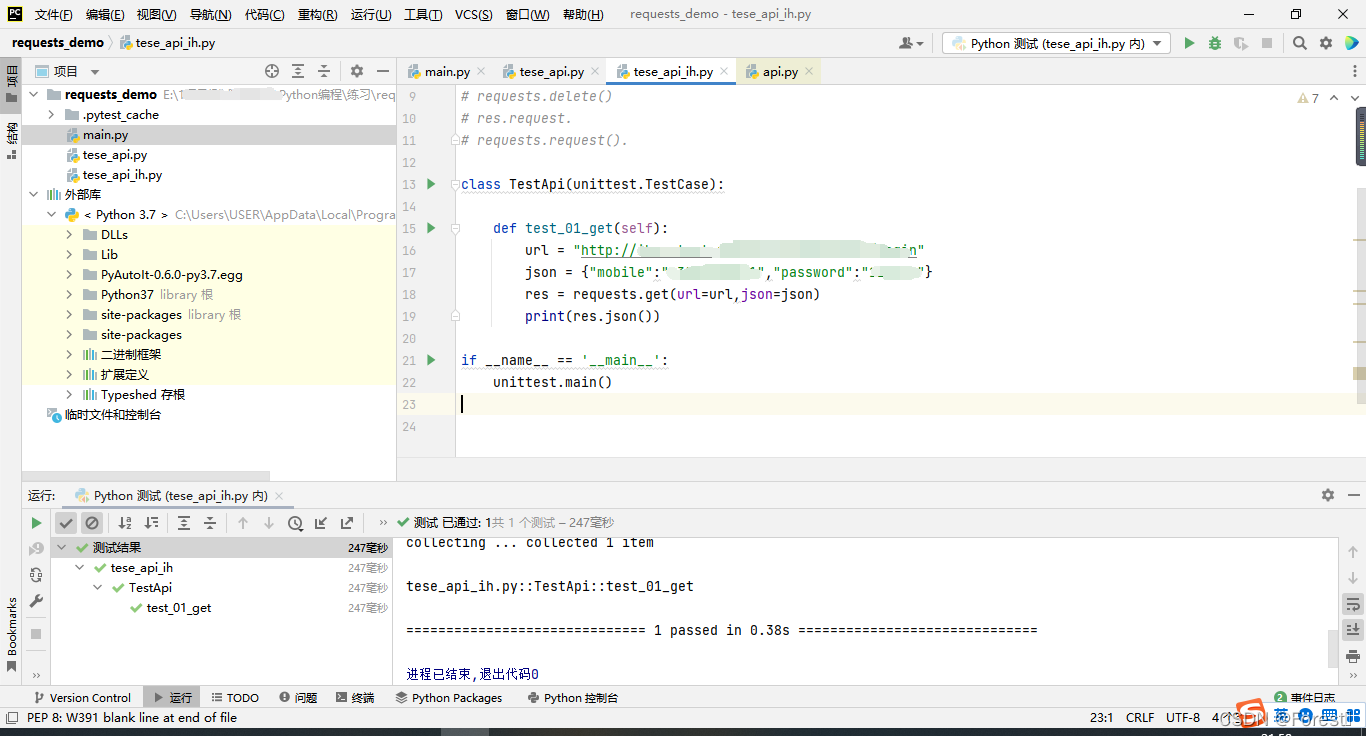Collapse the requests_demo project root

click(x=34, y=94)
